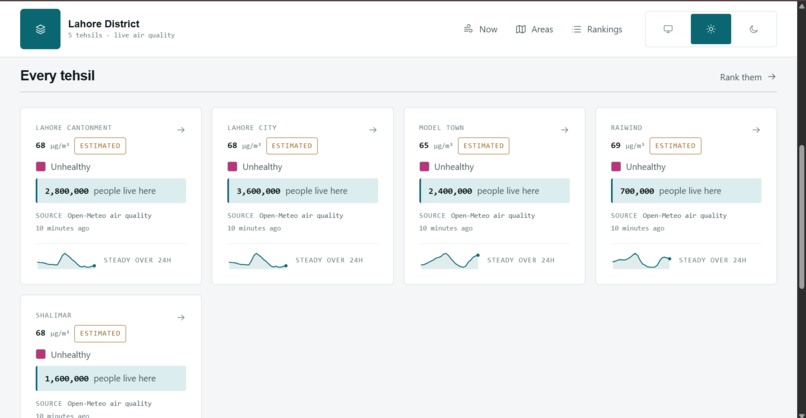Open the Now view
Viewport: 806px width, 418px height.
[481, 29]
